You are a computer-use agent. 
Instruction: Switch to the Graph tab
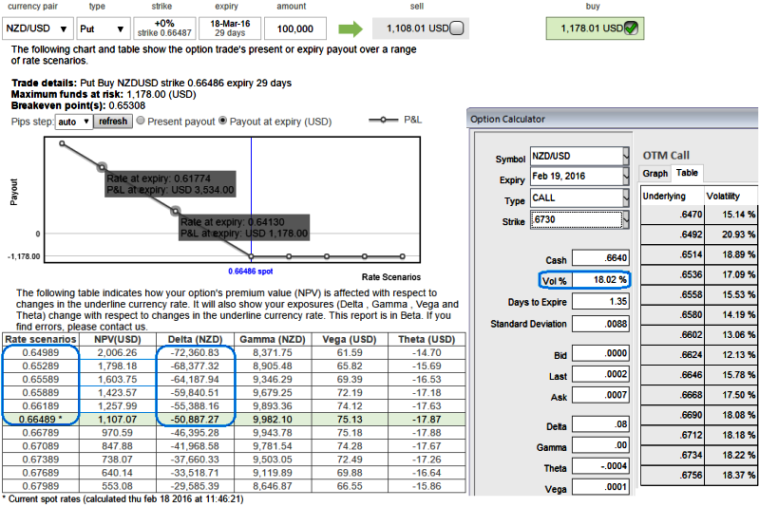click(x=656, y=173)
